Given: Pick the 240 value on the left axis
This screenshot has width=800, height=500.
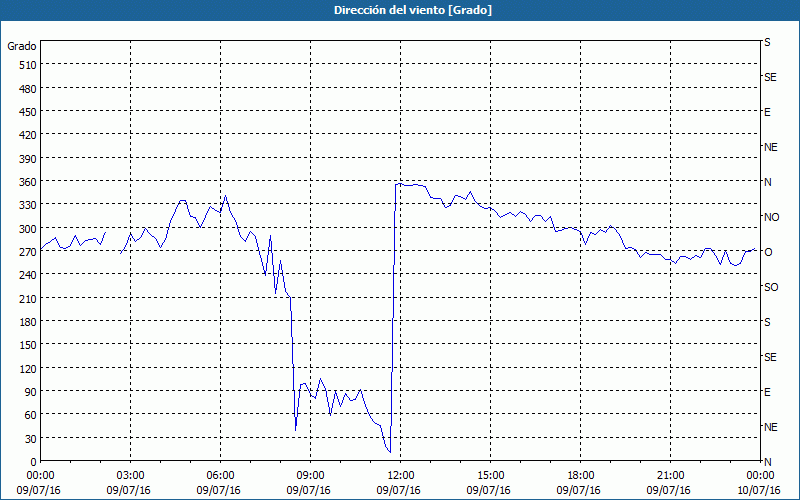Looking at the screenshot, I should pos(29,275).
